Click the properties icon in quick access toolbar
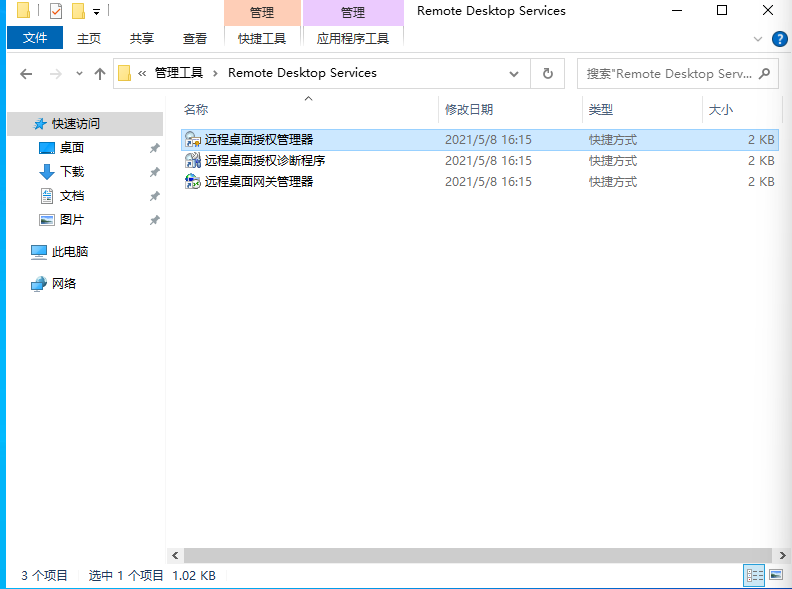 point(56,12)
